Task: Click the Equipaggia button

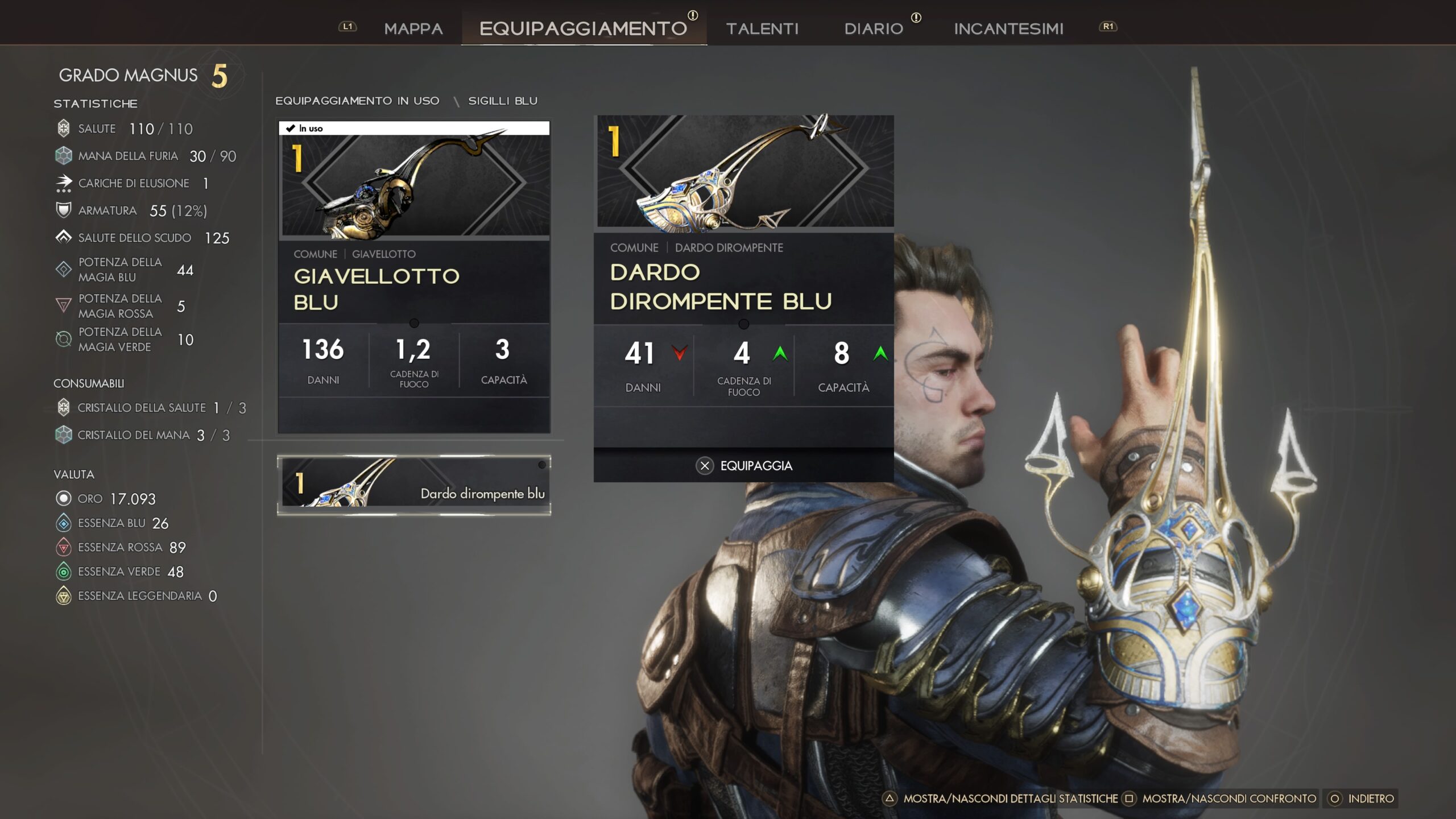Action: coord(744,466)
